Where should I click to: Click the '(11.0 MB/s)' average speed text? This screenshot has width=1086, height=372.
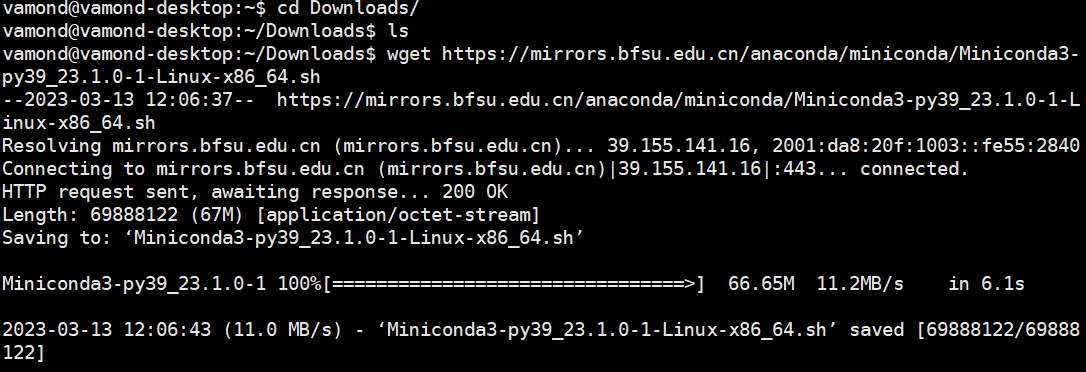283,330
